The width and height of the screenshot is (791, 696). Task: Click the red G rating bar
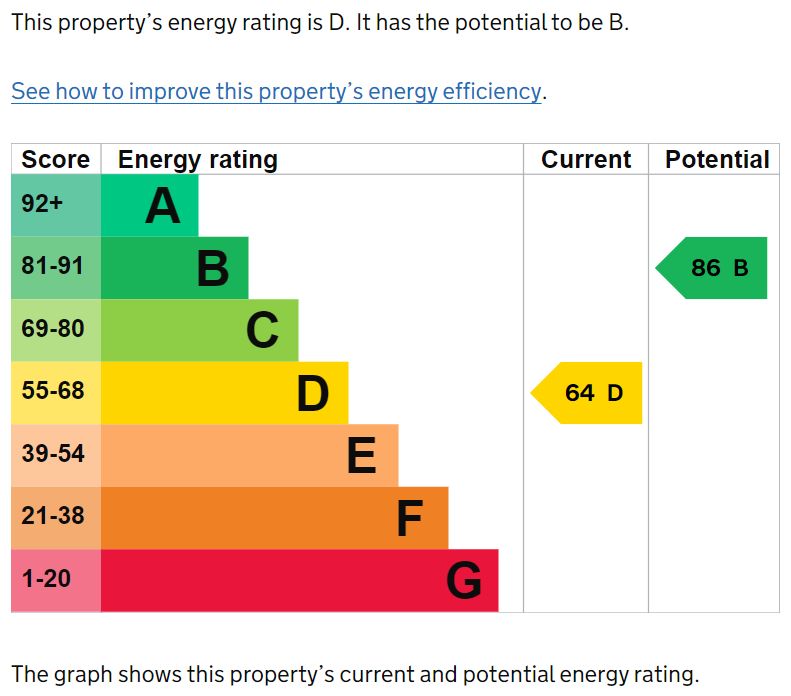pos(300,580)
